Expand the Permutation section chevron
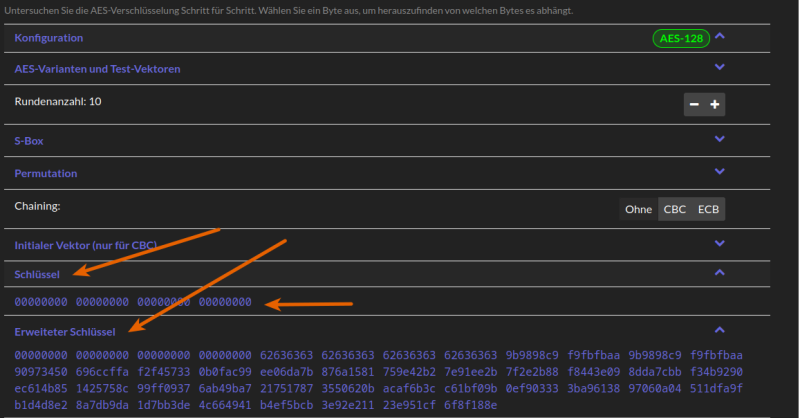 click(x=719, y=171)
